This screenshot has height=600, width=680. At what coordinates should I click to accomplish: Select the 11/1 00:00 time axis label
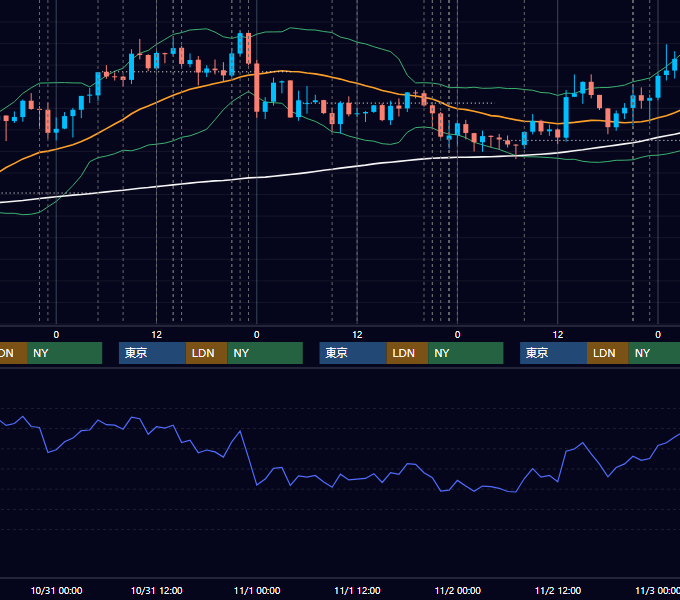click(257, 590)
